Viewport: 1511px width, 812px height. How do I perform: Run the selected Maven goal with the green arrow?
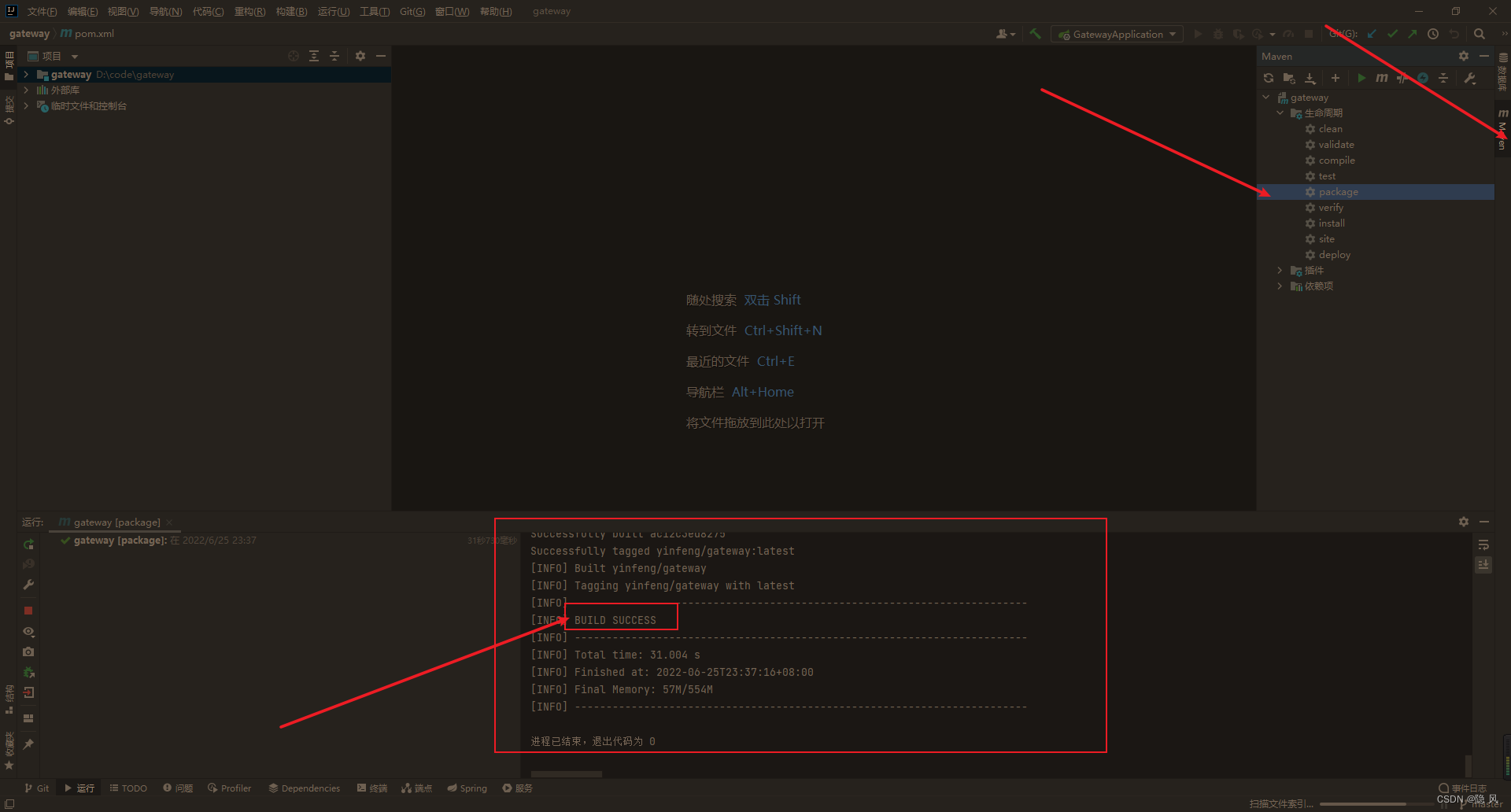pyautogui.click(x=1361, y=78)
